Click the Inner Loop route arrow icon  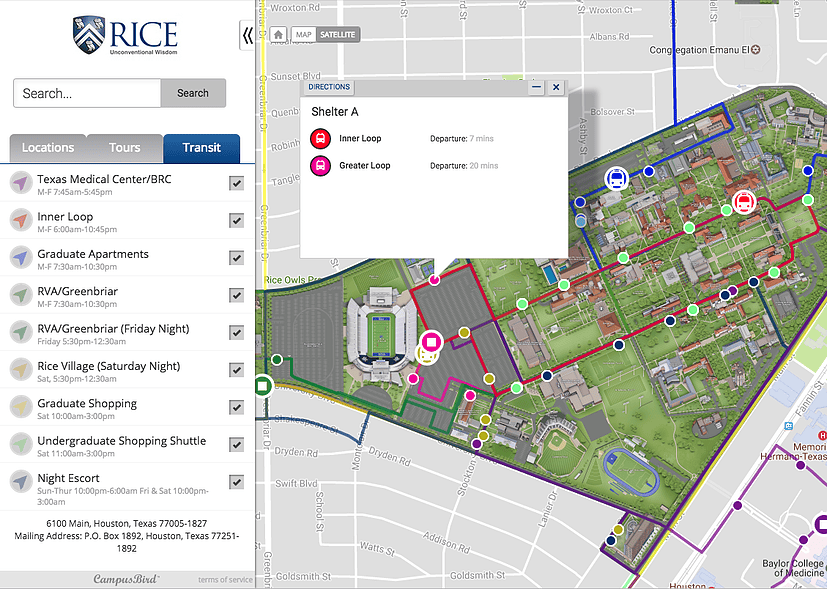(x=21, y=220)
